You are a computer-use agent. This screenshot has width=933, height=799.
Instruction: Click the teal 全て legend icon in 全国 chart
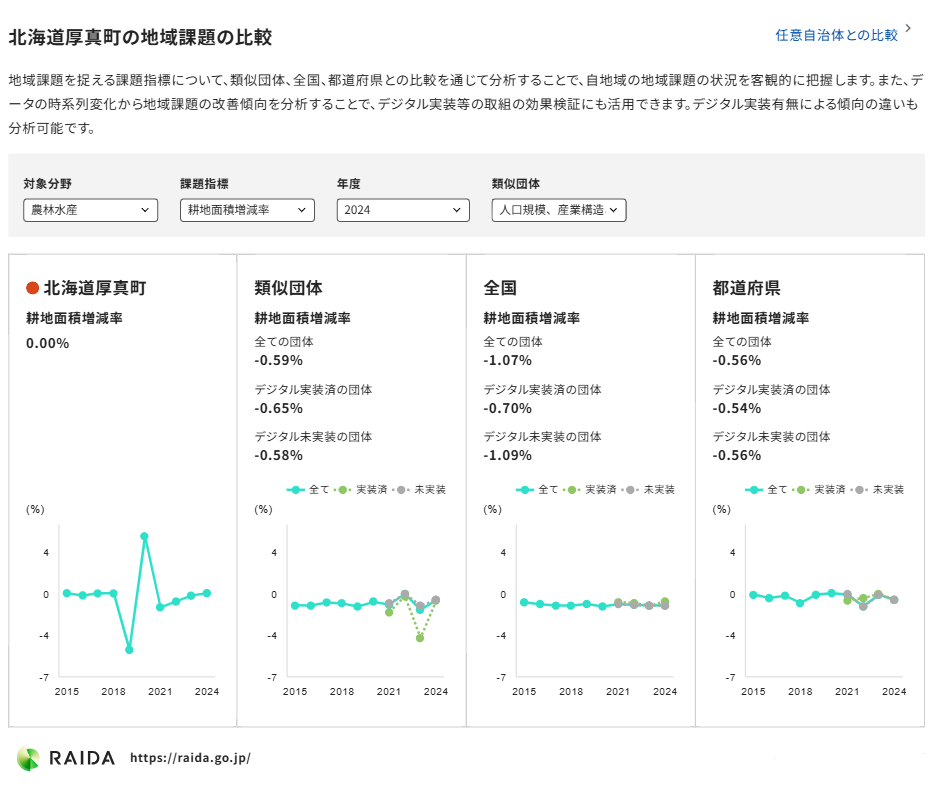523,489
